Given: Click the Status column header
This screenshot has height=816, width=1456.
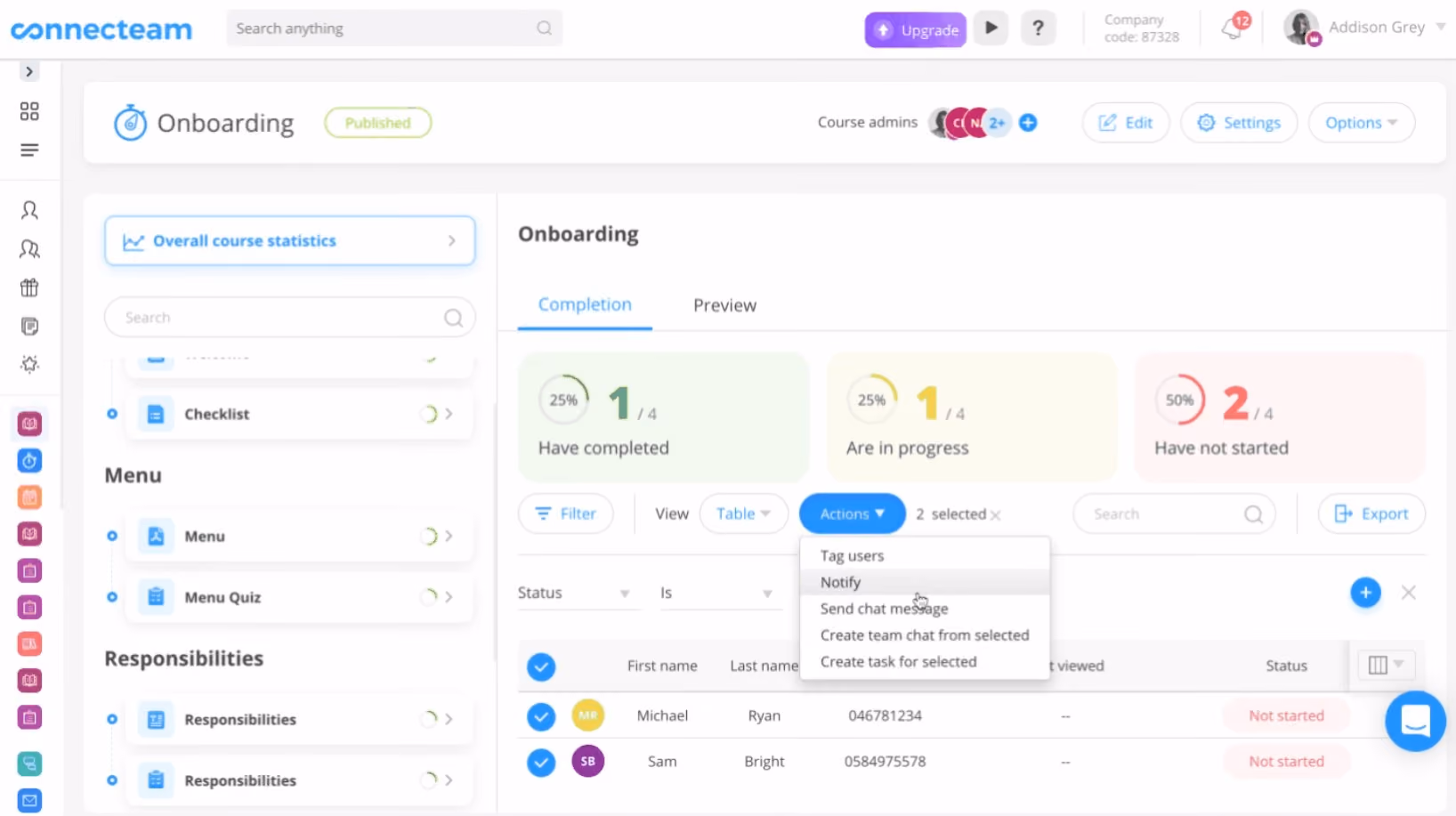Looking at the screenshot, I should (x=1286, y=666).
